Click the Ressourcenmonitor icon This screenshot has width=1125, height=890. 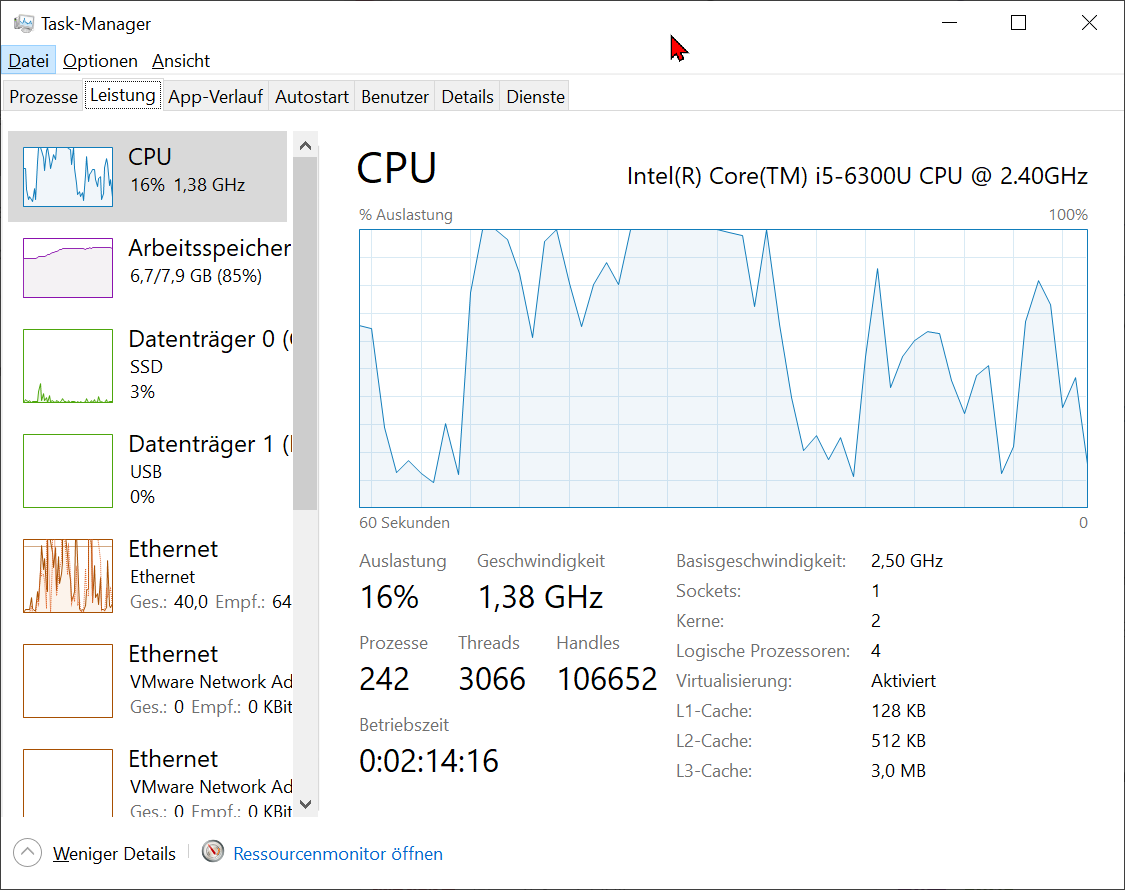point(213,851)
